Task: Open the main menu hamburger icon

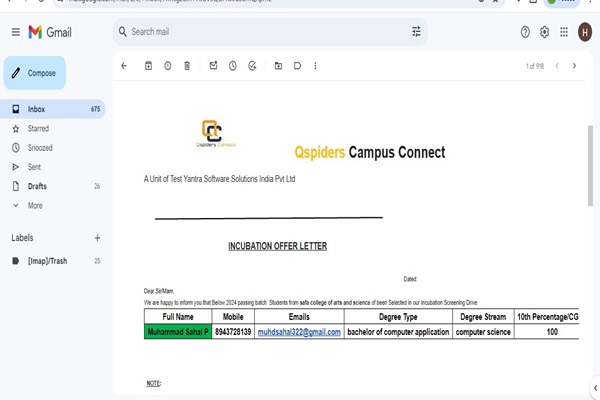Action: 16,32
